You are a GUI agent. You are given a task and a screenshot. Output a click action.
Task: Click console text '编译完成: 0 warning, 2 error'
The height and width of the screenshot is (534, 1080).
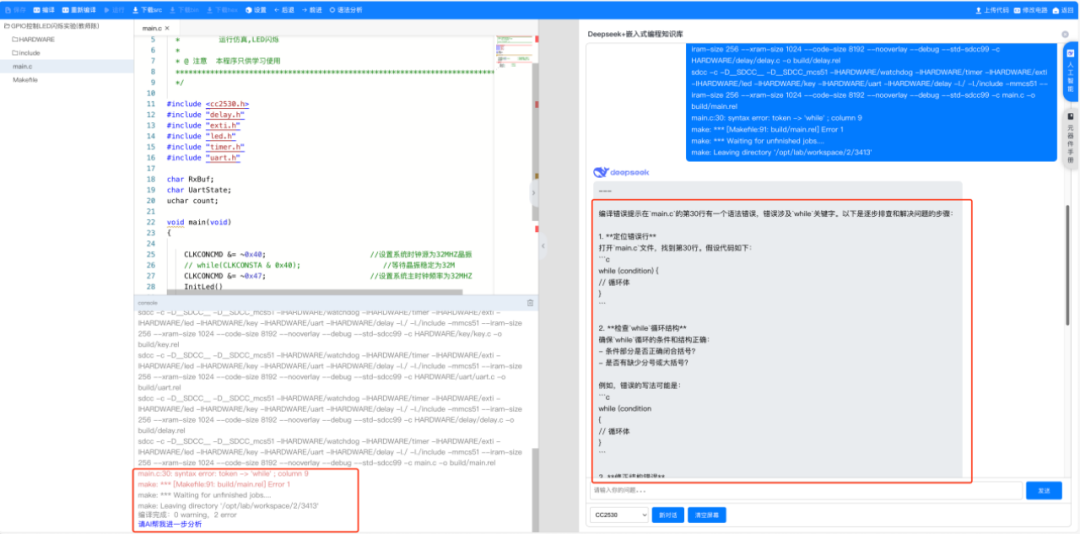click(186, 515)
